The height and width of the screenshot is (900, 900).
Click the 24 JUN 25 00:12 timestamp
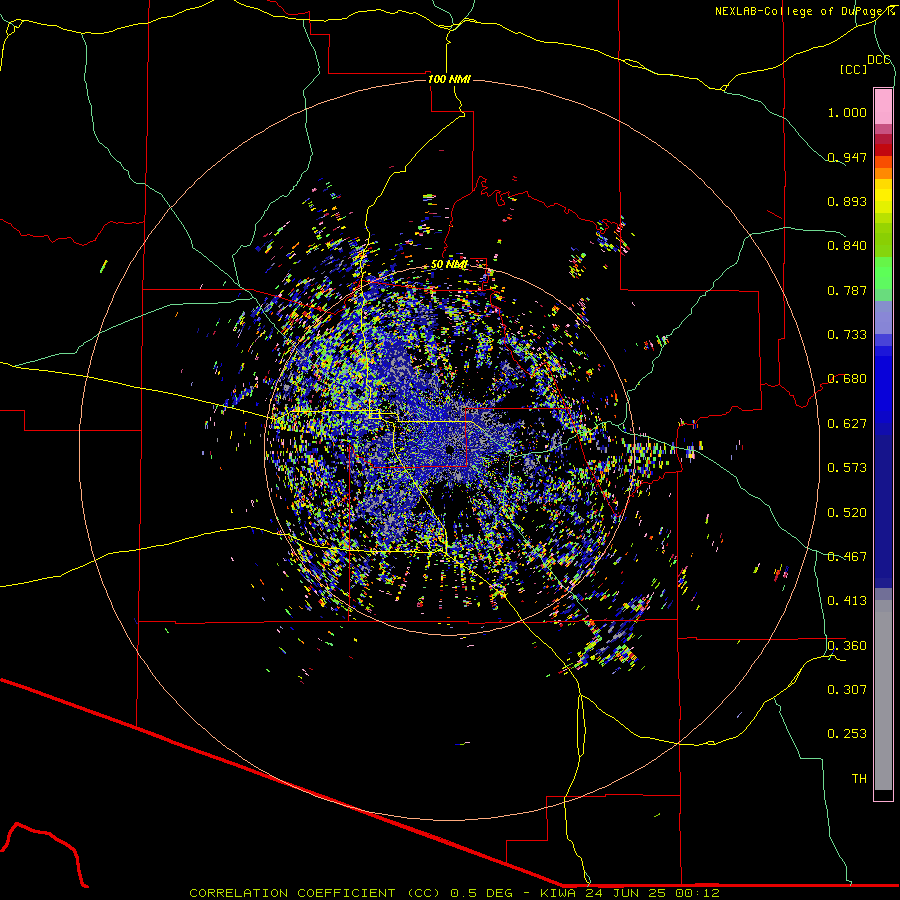coord(653,893)
